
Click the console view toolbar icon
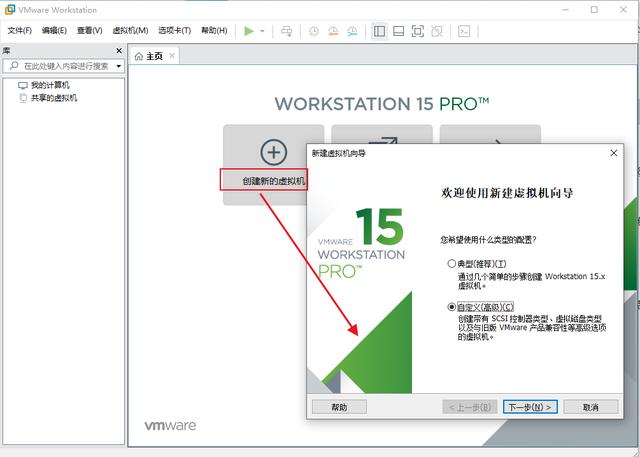(464, 31)
